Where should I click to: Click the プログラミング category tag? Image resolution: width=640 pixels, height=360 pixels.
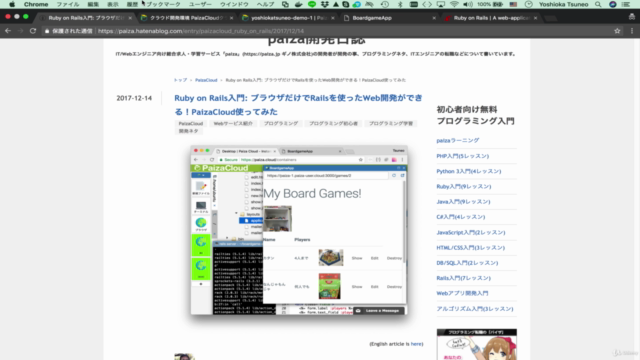point(281,123)
